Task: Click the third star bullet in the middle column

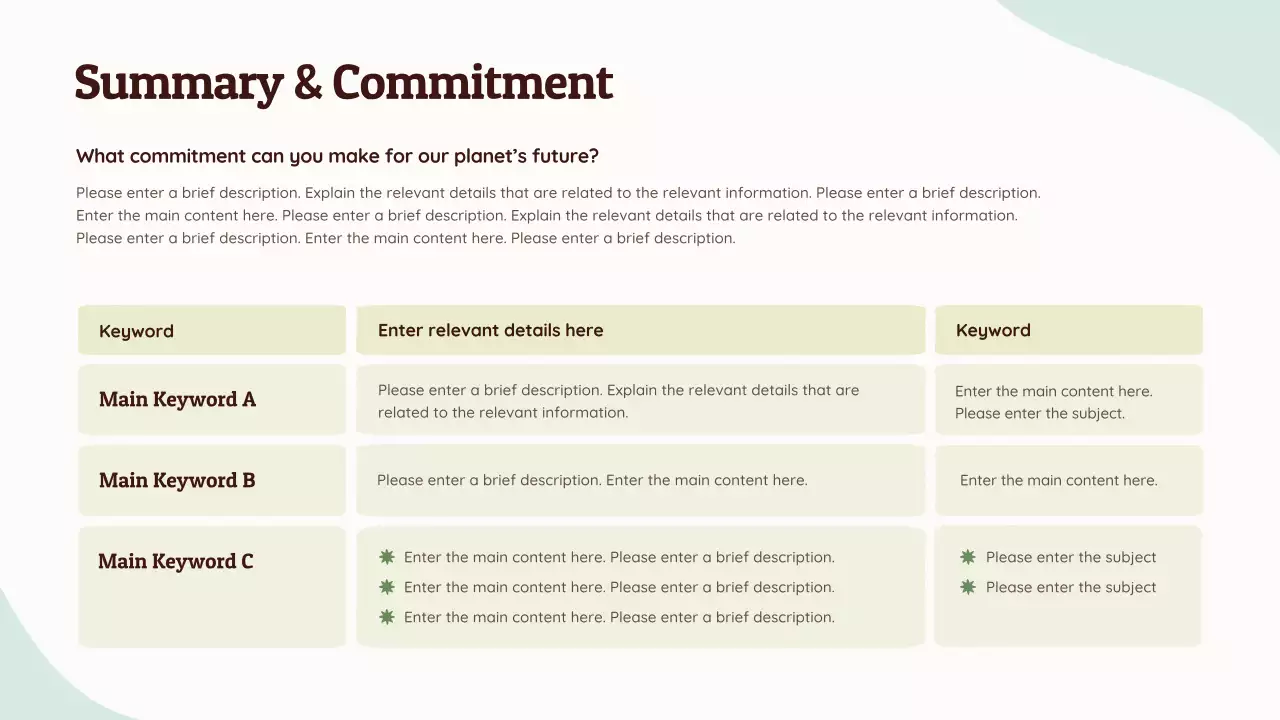Action: pos(387,617)
